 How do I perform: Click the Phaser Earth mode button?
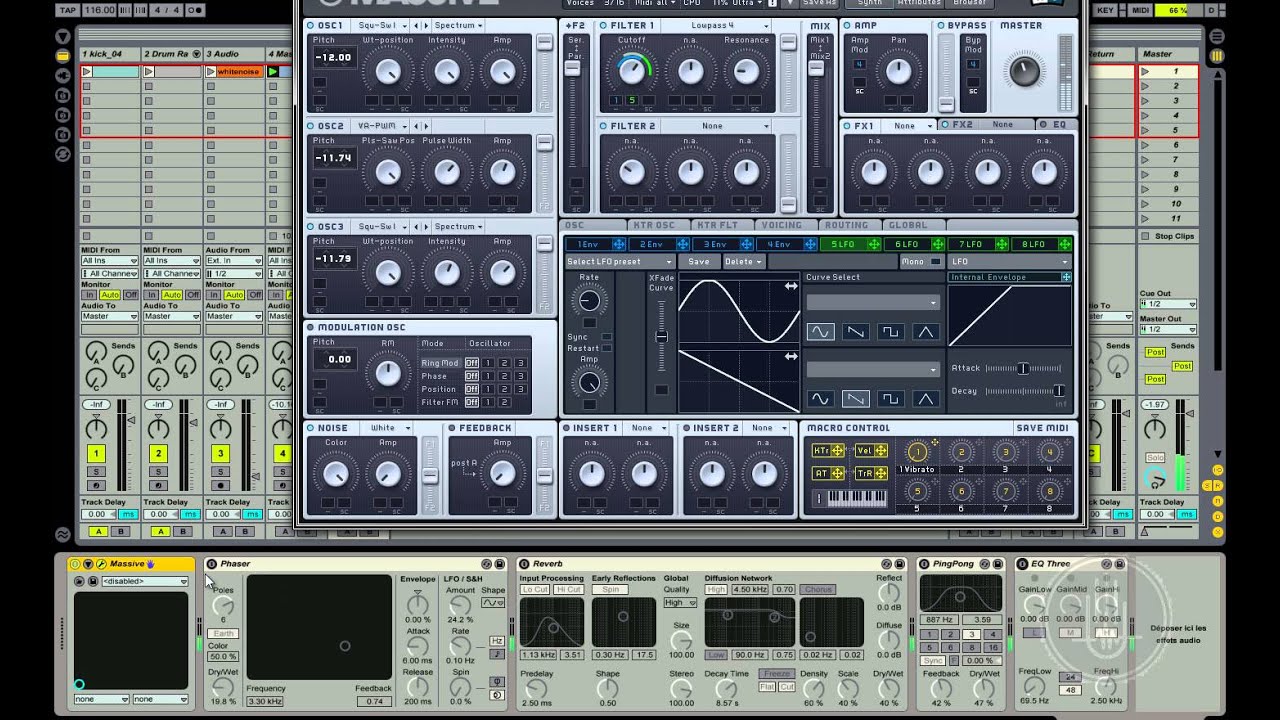223,634
